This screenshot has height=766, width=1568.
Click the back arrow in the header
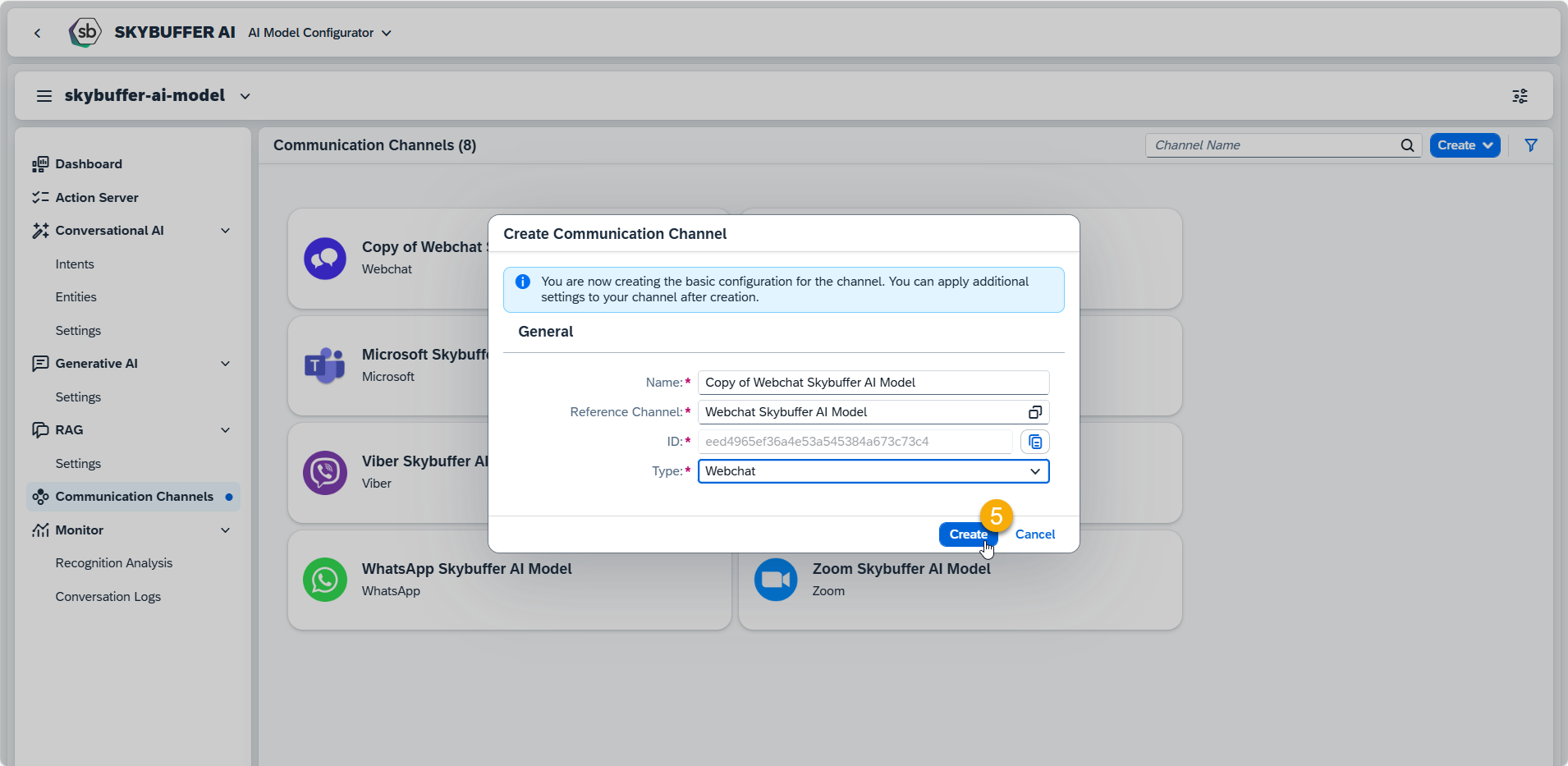[37, 33]
